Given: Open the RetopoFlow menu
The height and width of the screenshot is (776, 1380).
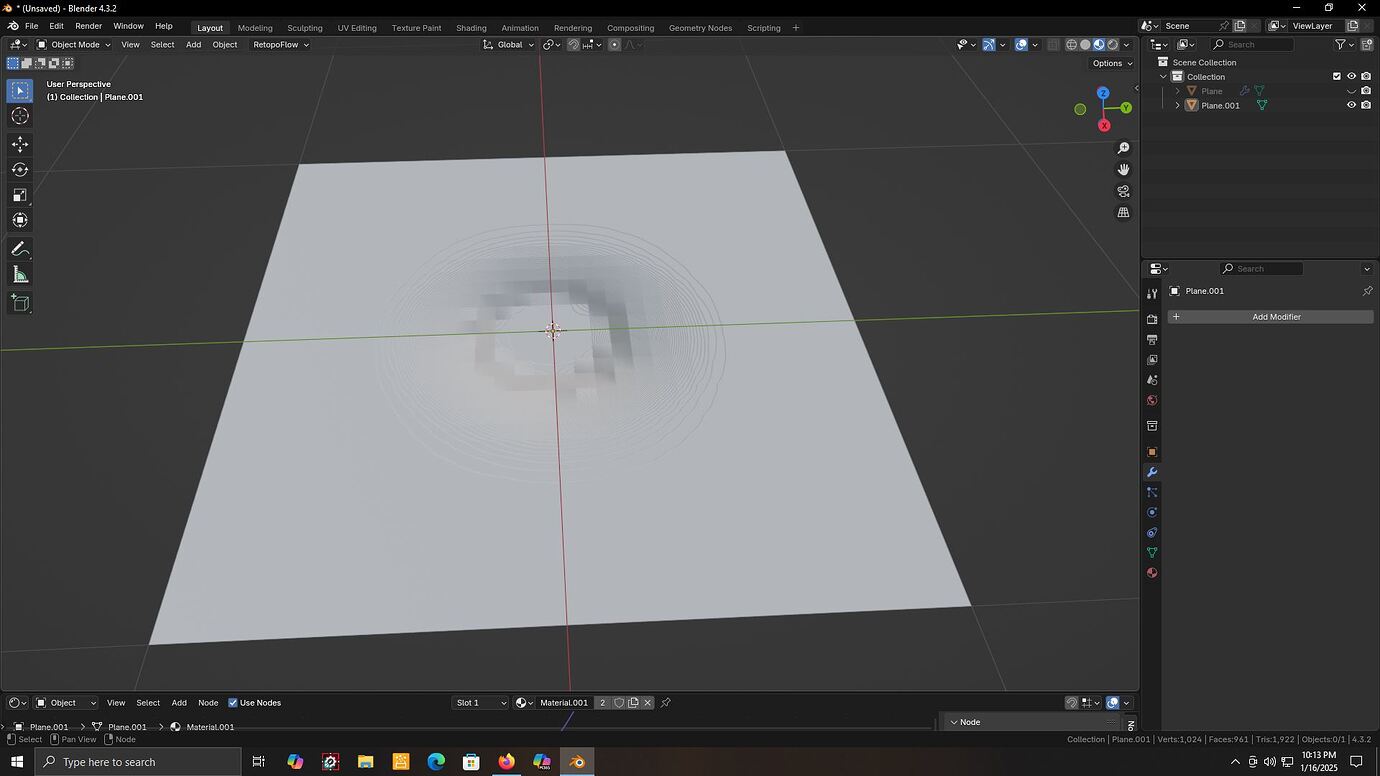Looking at the screenshot, I should (x=281, y=44).
